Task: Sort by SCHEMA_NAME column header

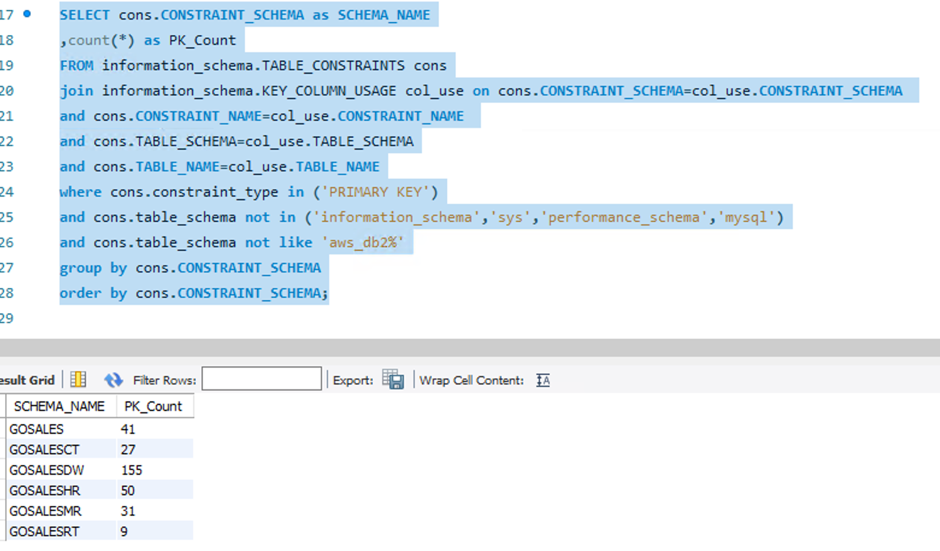Action: point(61,407)
